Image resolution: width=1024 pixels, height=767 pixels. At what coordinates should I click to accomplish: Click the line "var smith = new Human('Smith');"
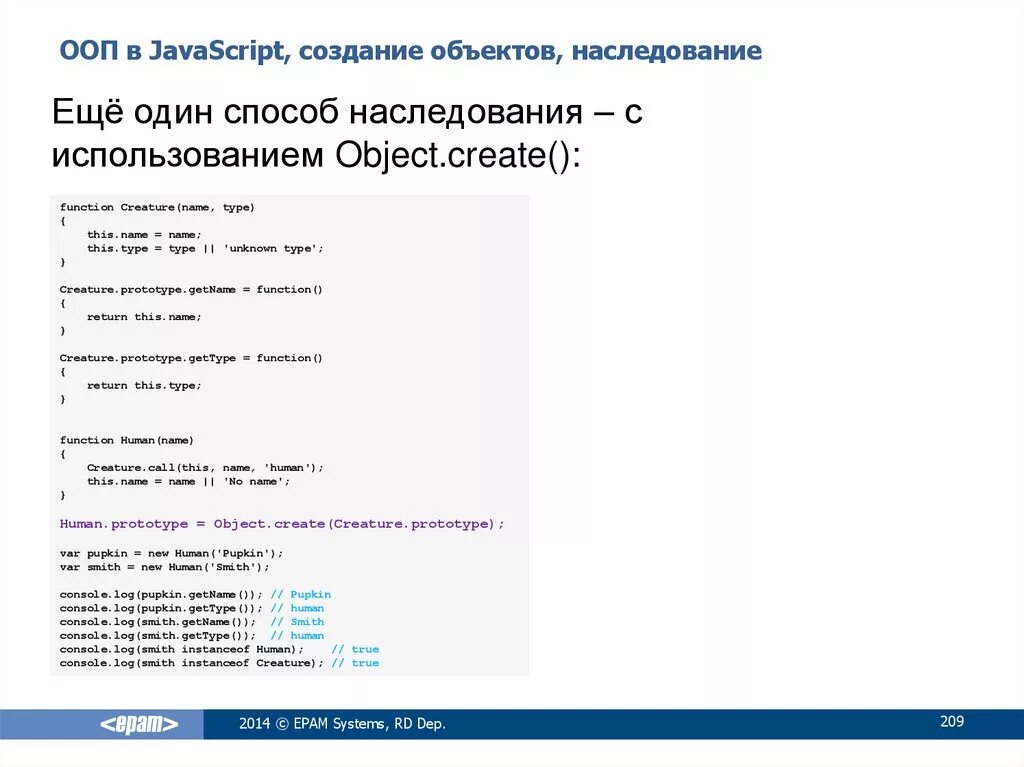pos(165,567)
